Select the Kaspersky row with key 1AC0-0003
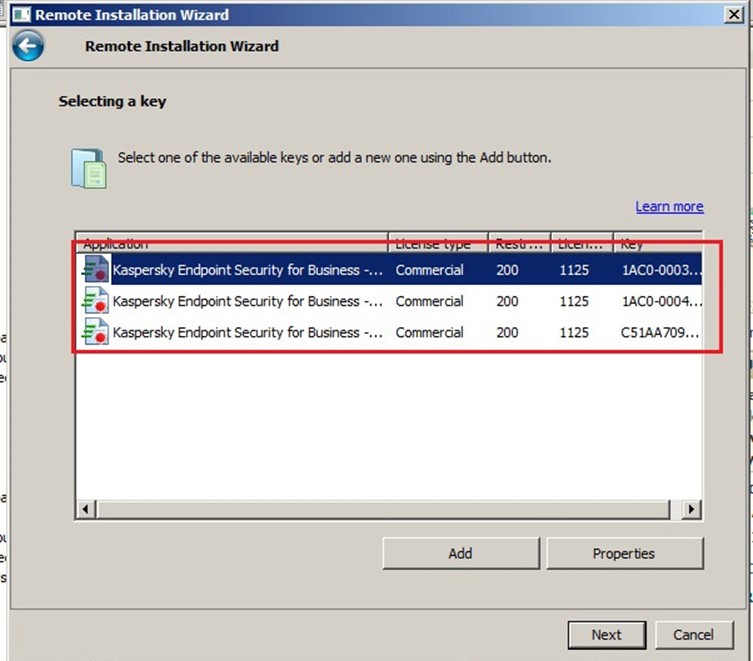The width and height of the screenshot is (753, 661). click(389, 269)
